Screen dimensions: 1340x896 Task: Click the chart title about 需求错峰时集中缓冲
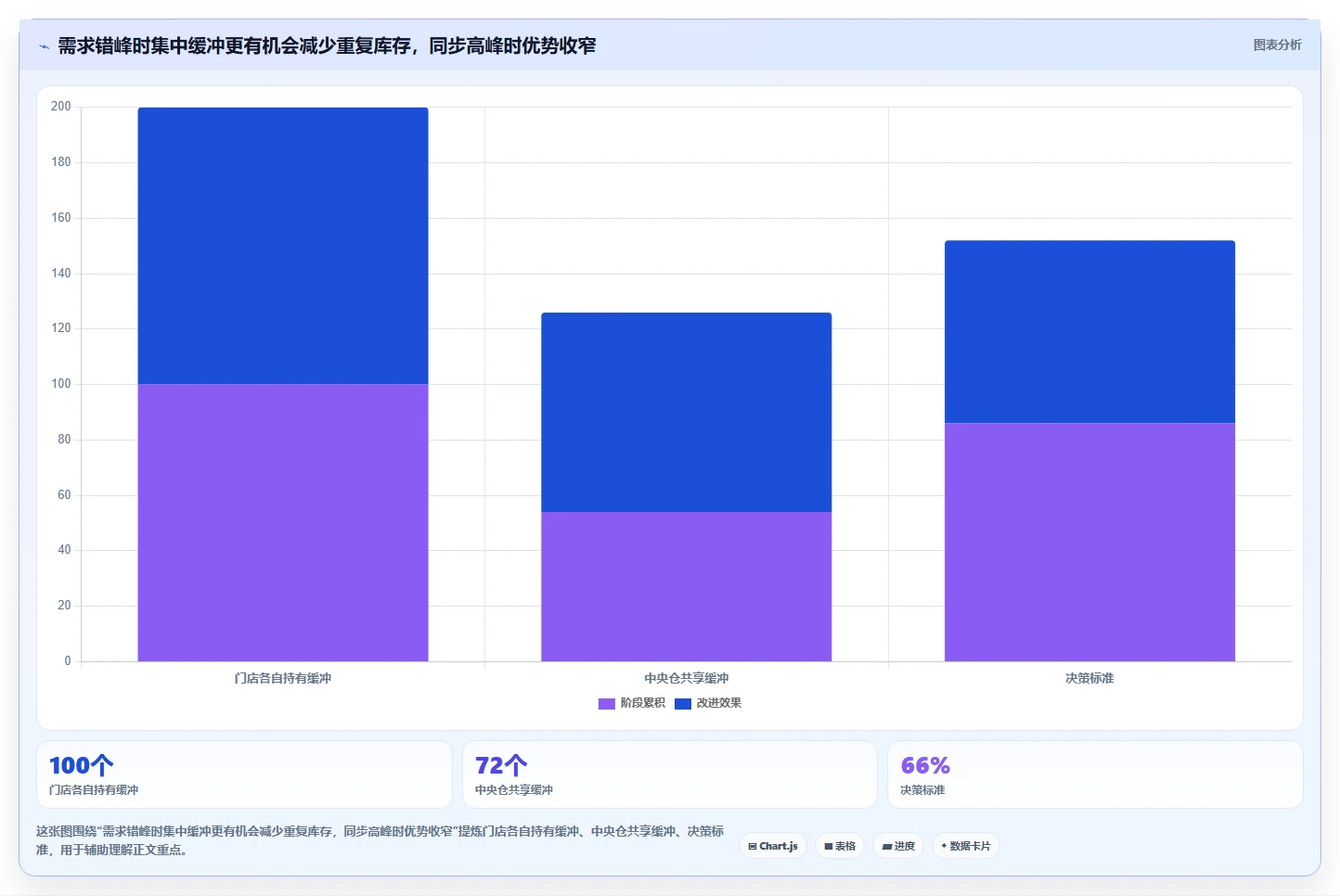tap(327, 45)
